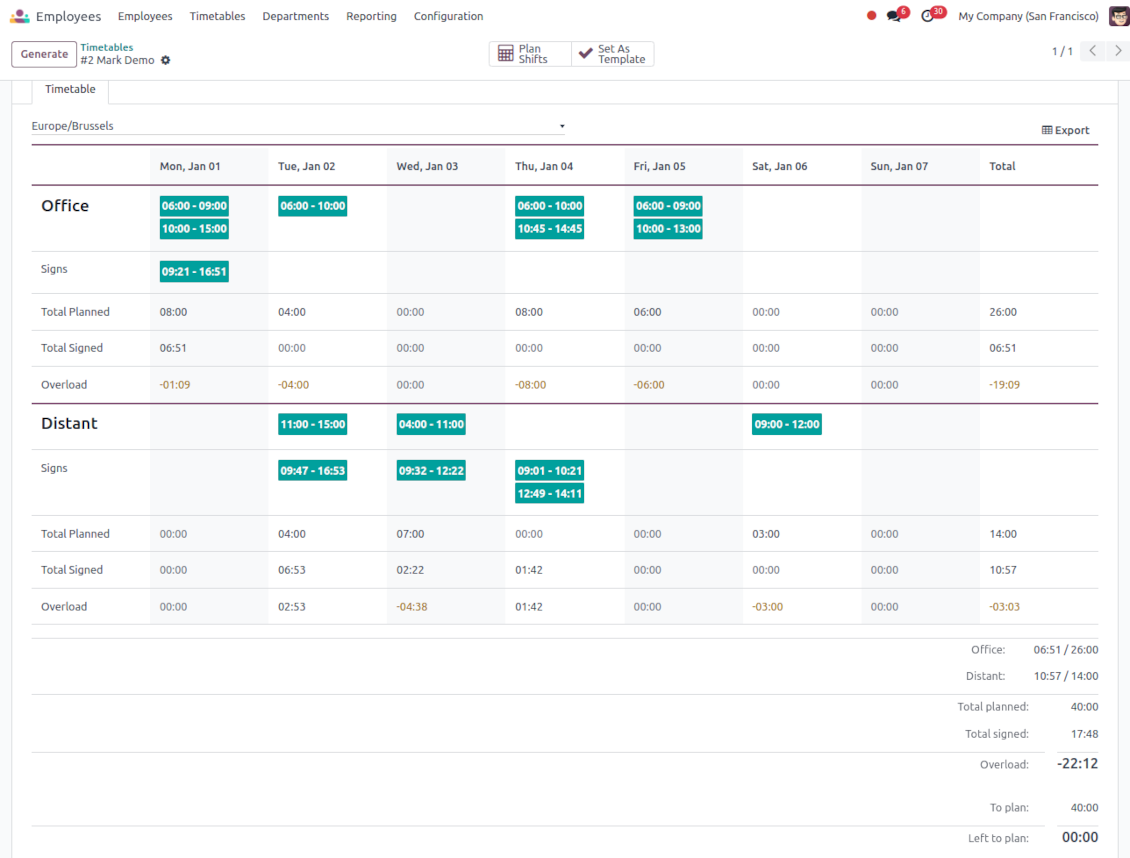The width and height of the screenshot is (1130, 858).
Task: Click Distant total overload -03:03
Action: pos(1005,607)
